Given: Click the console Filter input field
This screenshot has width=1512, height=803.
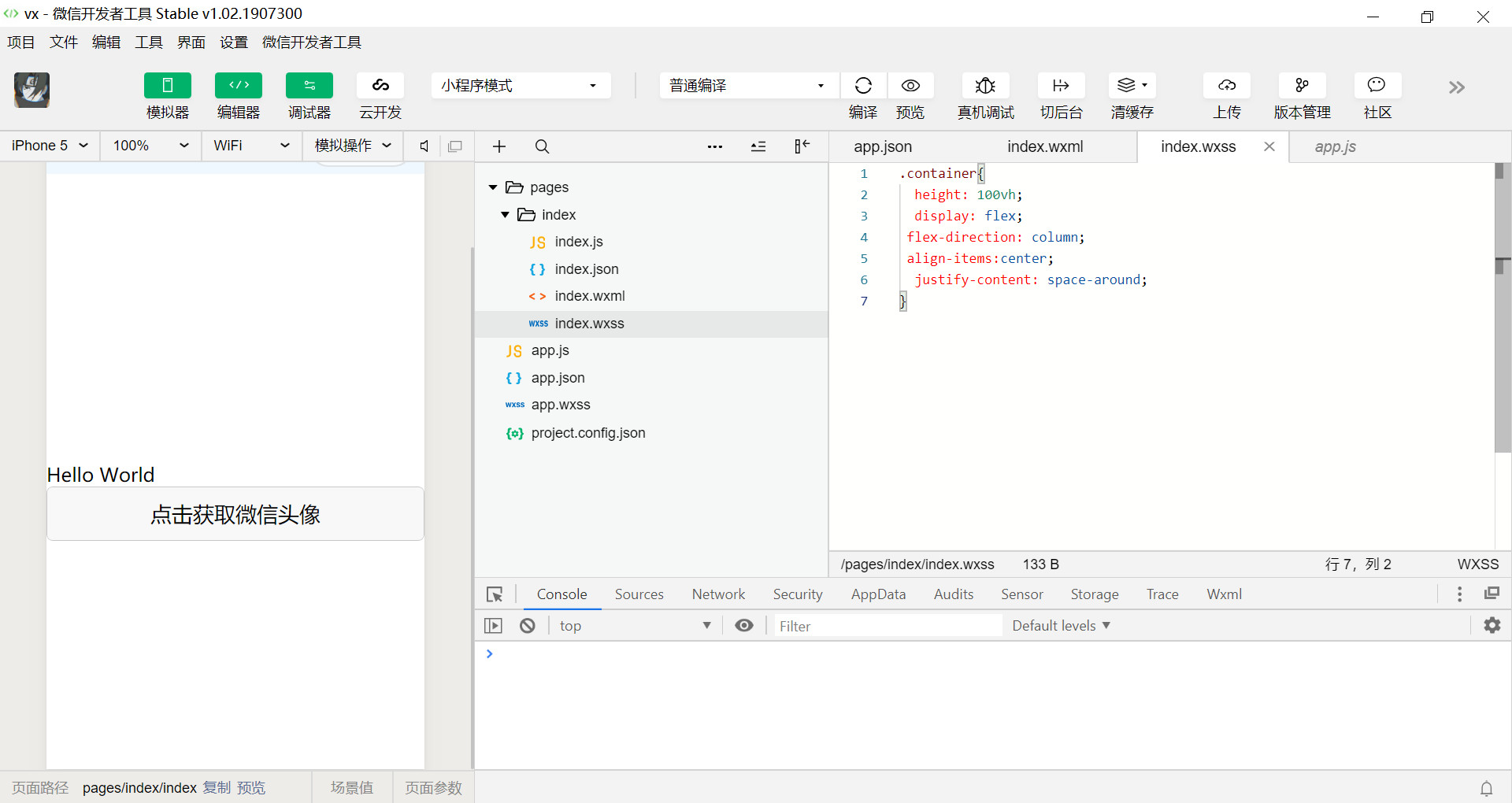Looking at the screenshot, I should pos(886,626).
